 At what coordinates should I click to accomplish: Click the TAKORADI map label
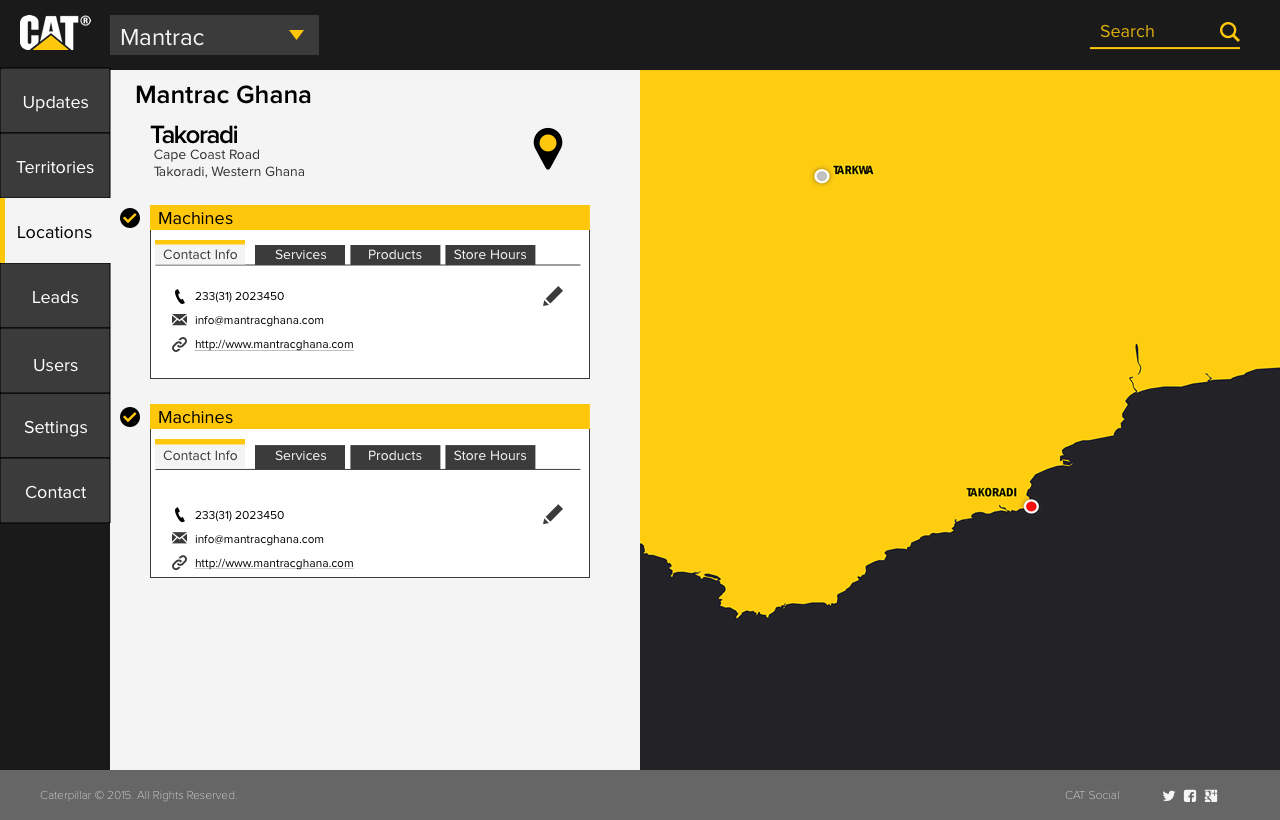click(x=991, y=492)
